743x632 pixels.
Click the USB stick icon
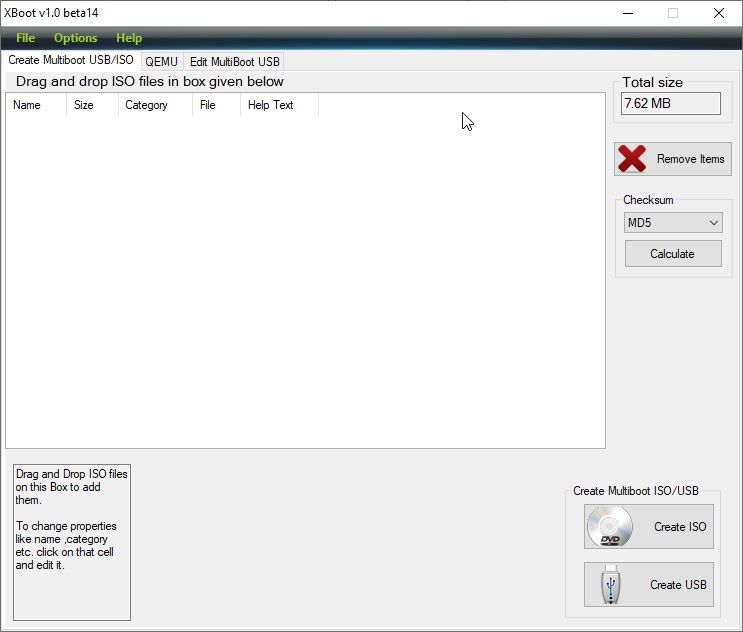click(x=611, y=584)
